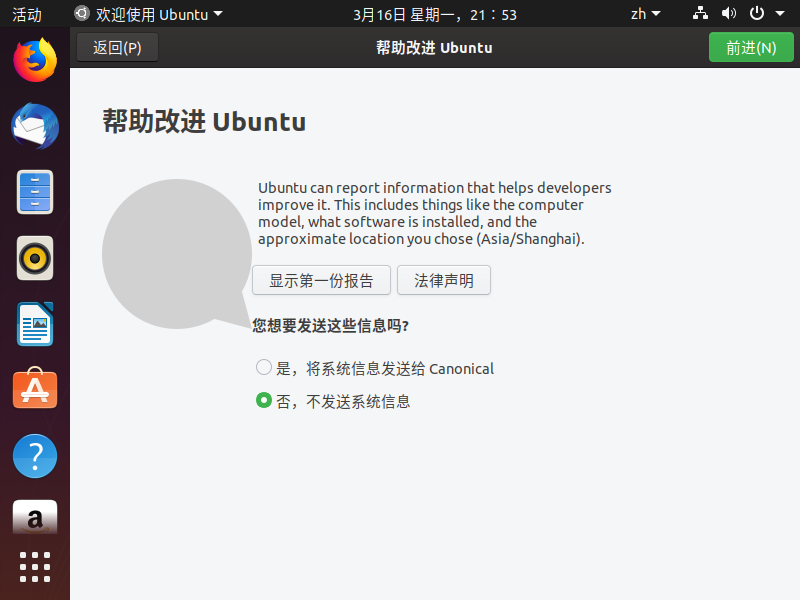Open the clock and calendar menu
The height and width of the screenshot is (600, 800).
click(435, 14)
